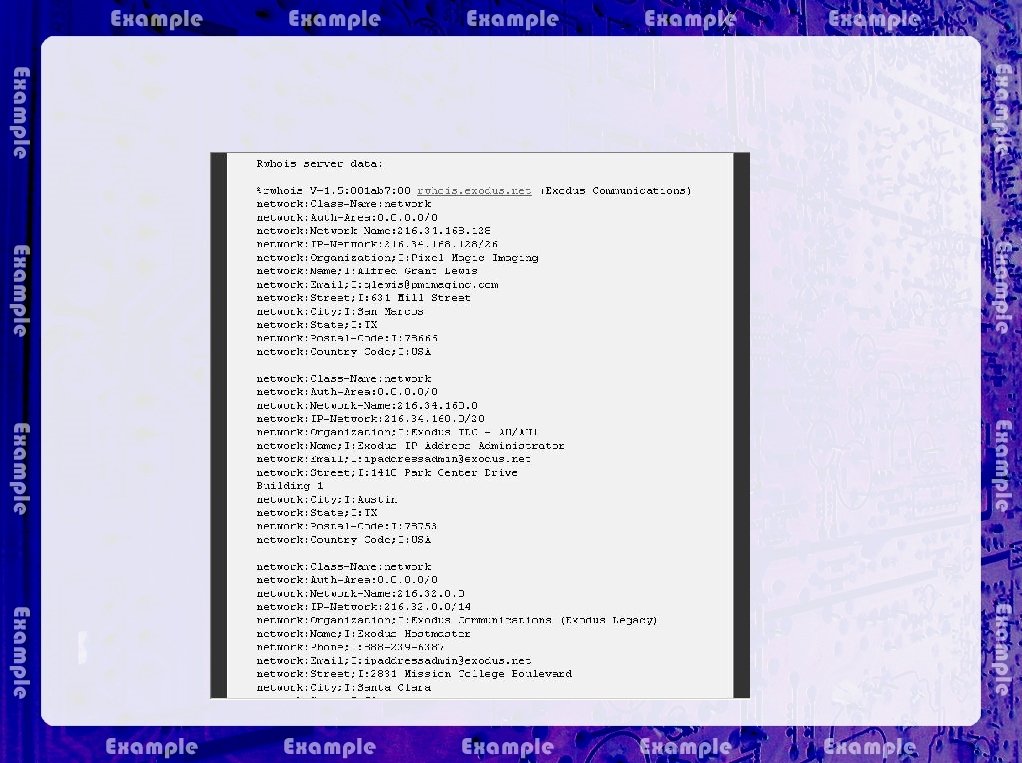
Task: Click the '2831 Mission College Boulevard' street line
Action: click(x=414, y=674)
